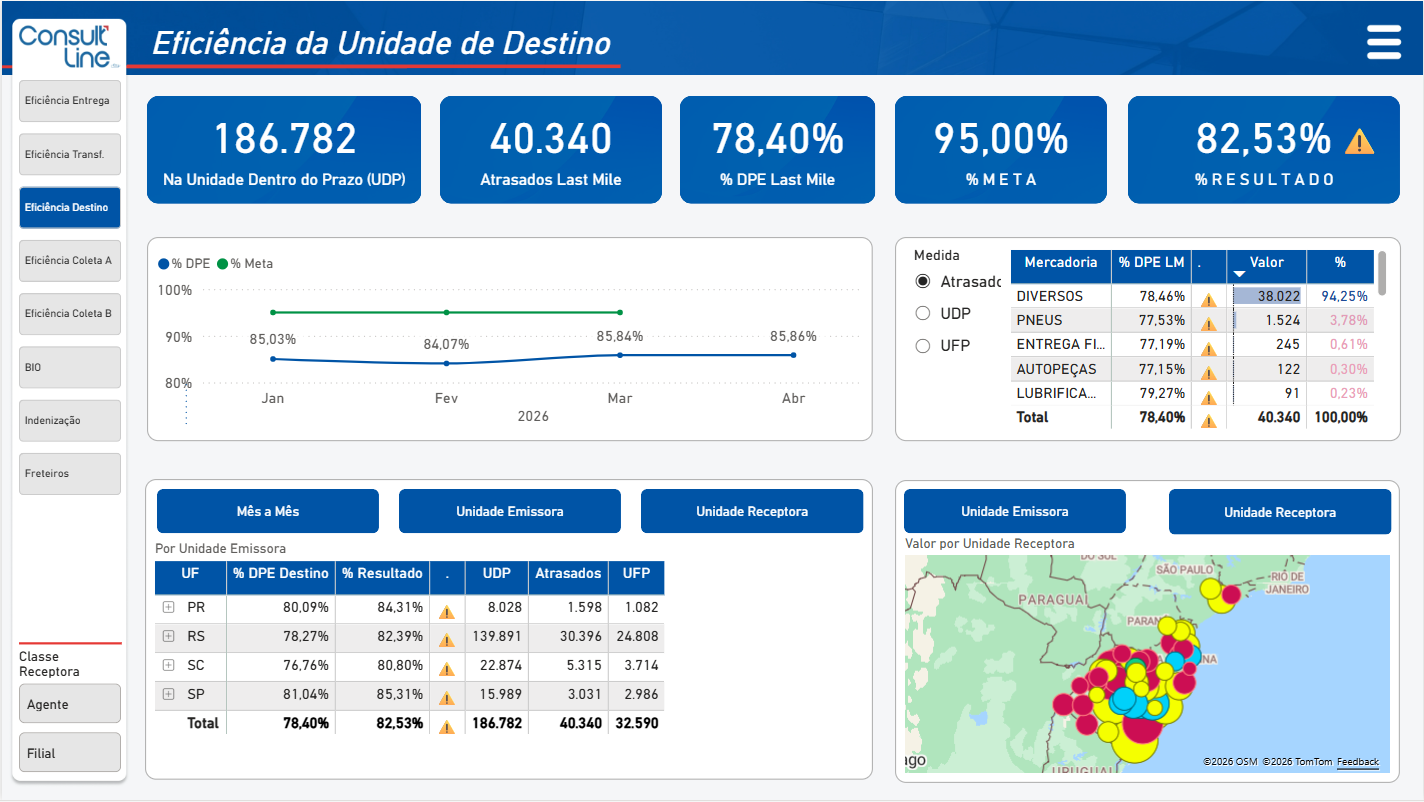
Task: Select the UDP measure radio button
Action: [x=923, y=313]
